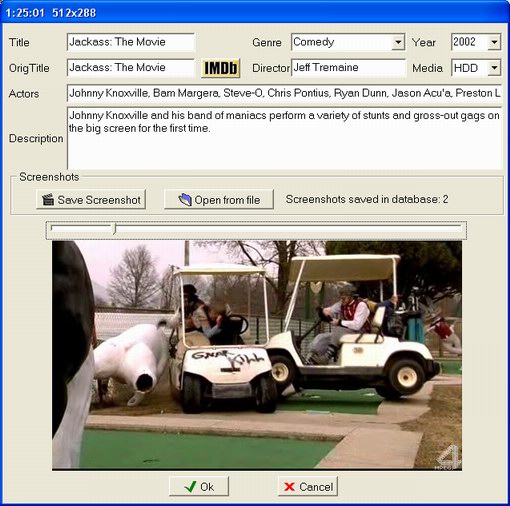Click the Actors input field
This screenshot has width=510, height=506.
click(x=284, y=93)
